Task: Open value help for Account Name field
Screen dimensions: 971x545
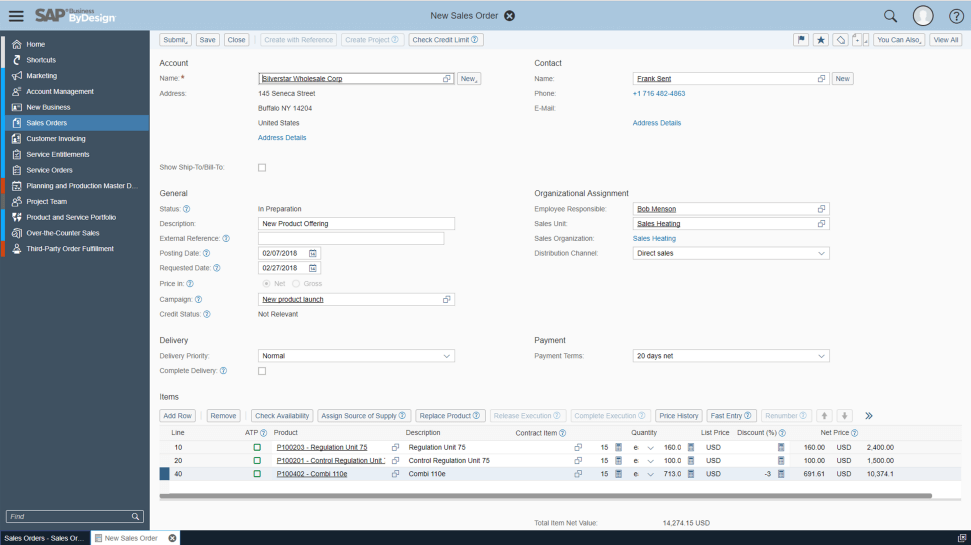Action: click(x=447, y=79)
